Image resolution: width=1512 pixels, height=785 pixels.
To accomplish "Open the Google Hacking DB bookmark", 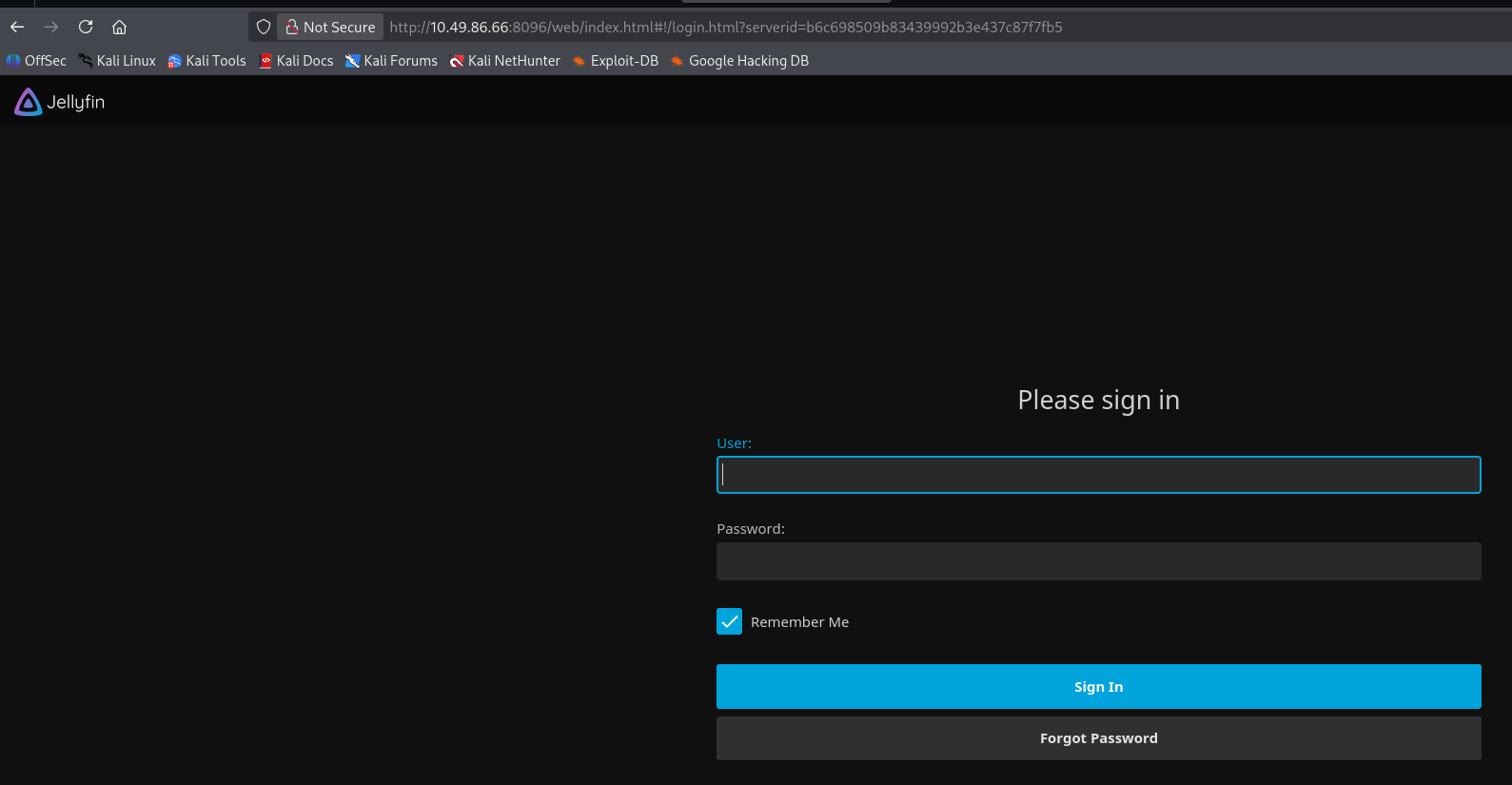I will [739, 61].
